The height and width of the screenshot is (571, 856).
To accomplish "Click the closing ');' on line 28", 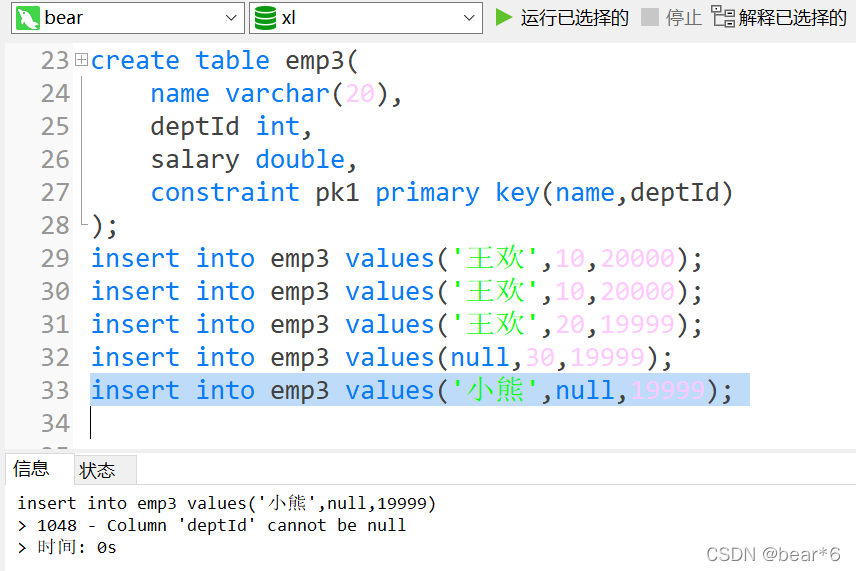I will coord(104,225).
